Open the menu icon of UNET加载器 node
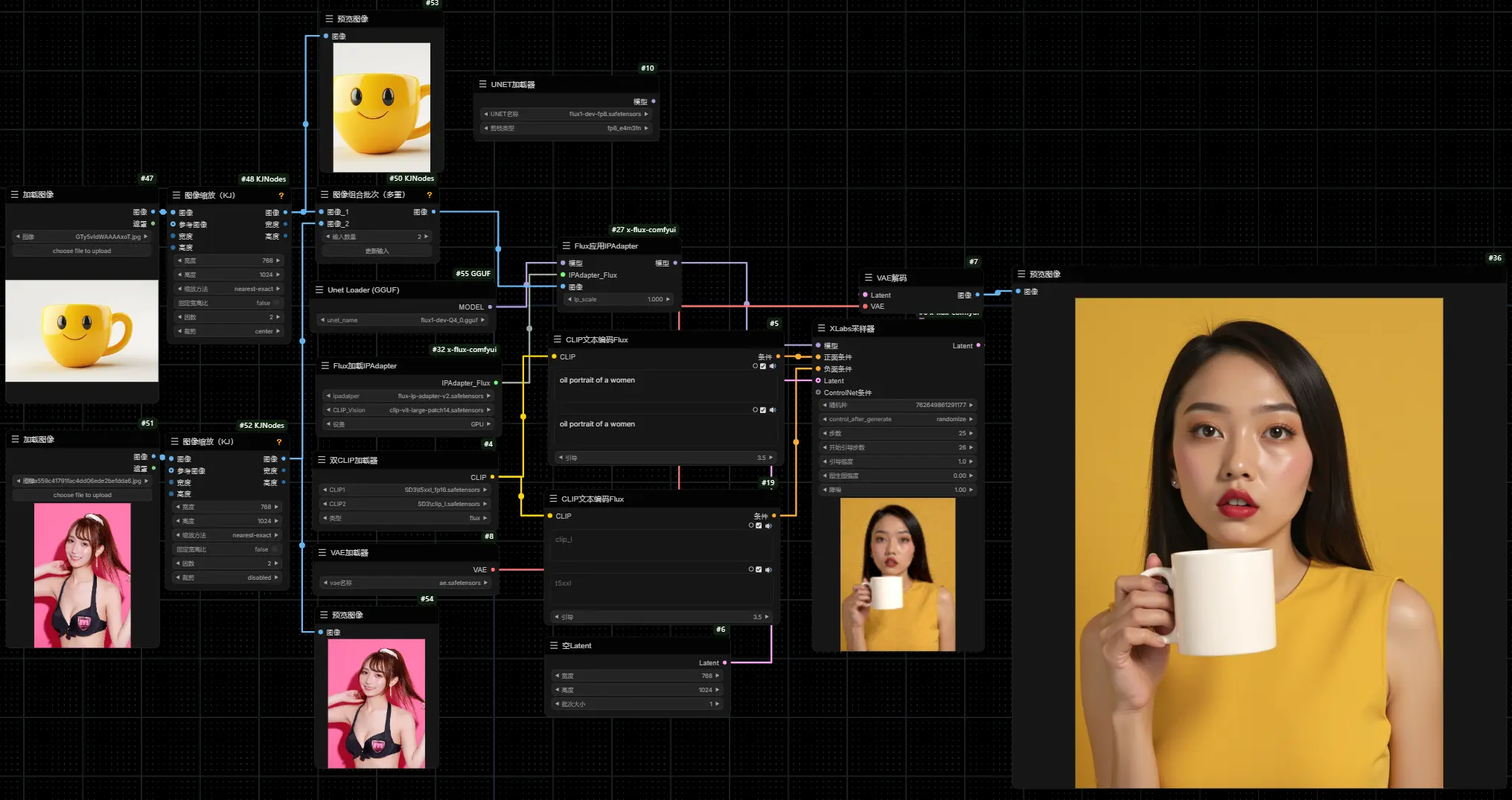This screenshot has width=1512, height=800. pos(482,84)
